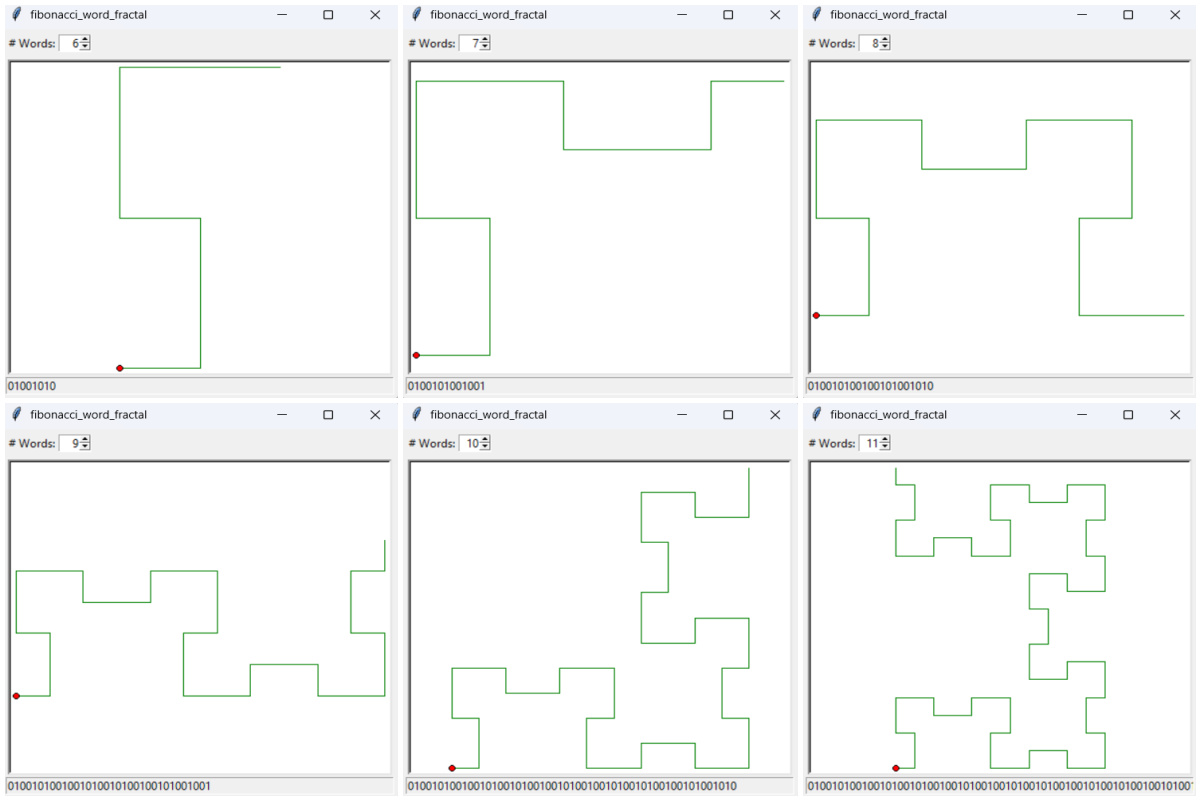Image resolution: width=1200 pixels, height=800 pixels.
Task: Close the window with # Words set to 8
Action: click(1175, 15)
